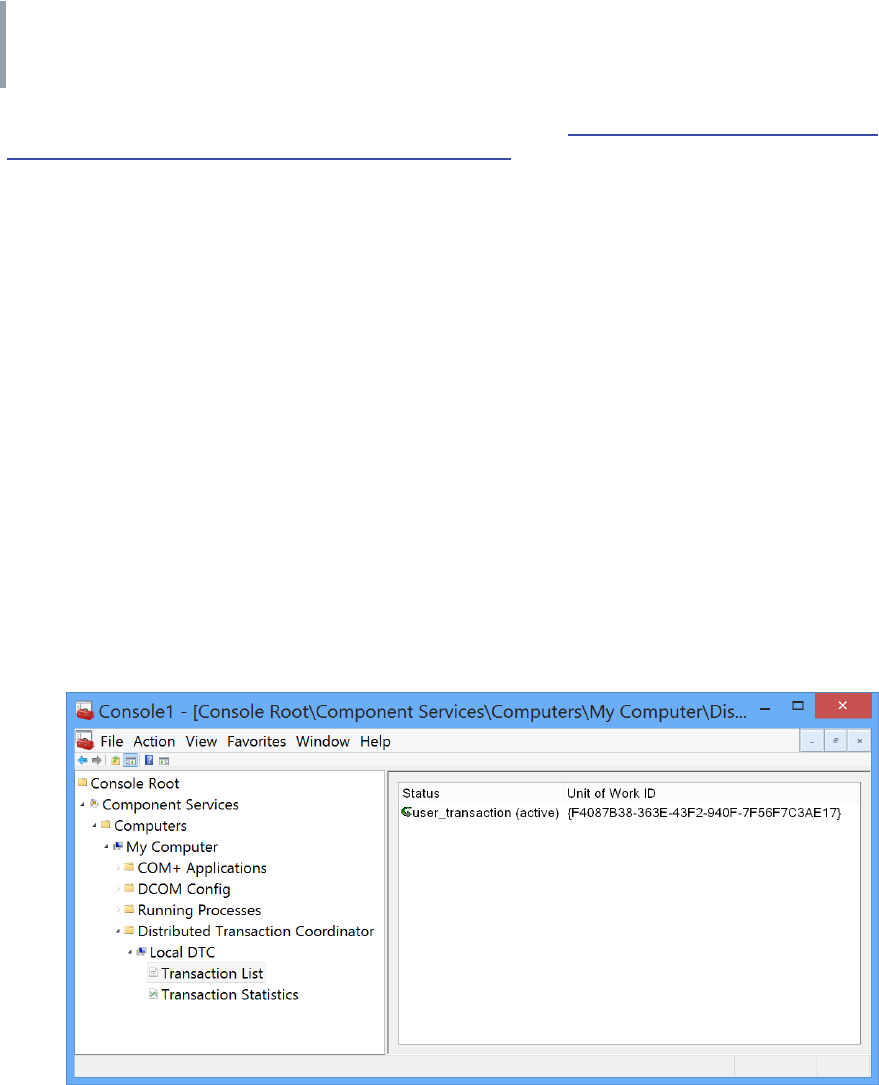The height and width of the screenshot is (1085, 879).
Task: Minimize the inner MMC child window
Action: point(812,741)
